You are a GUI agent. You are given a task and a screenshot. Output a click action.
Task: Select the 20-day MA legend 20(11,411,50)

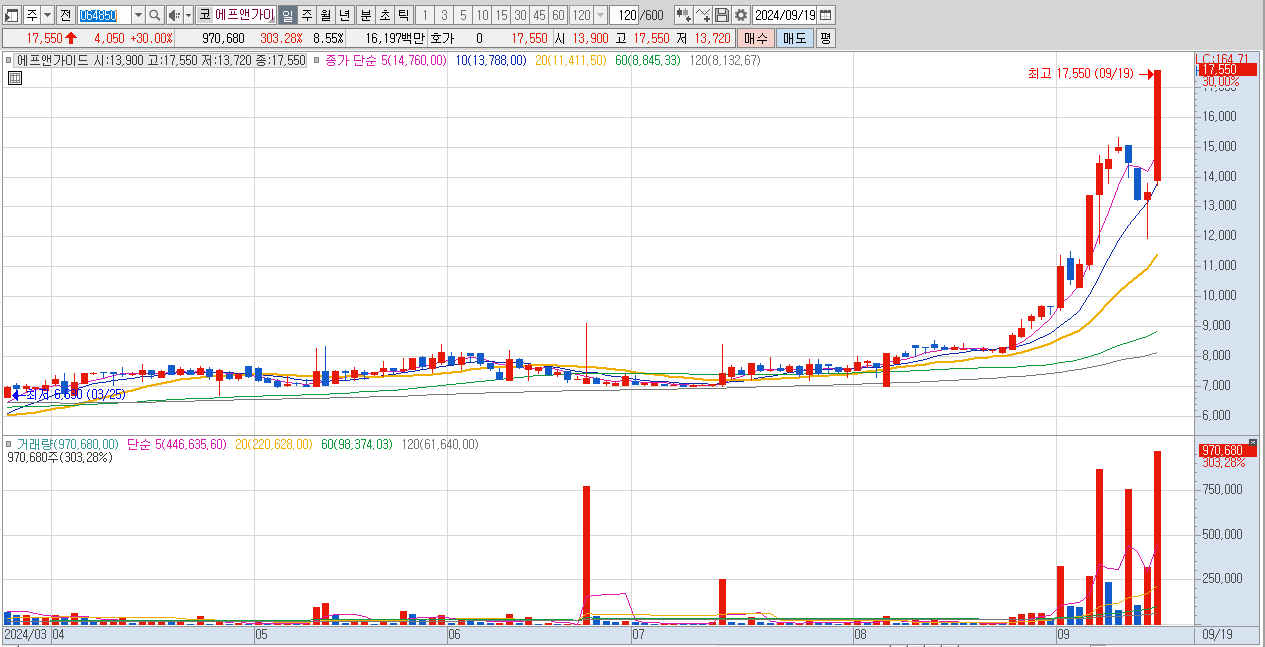pyautogui.click(x=571, y=61)
